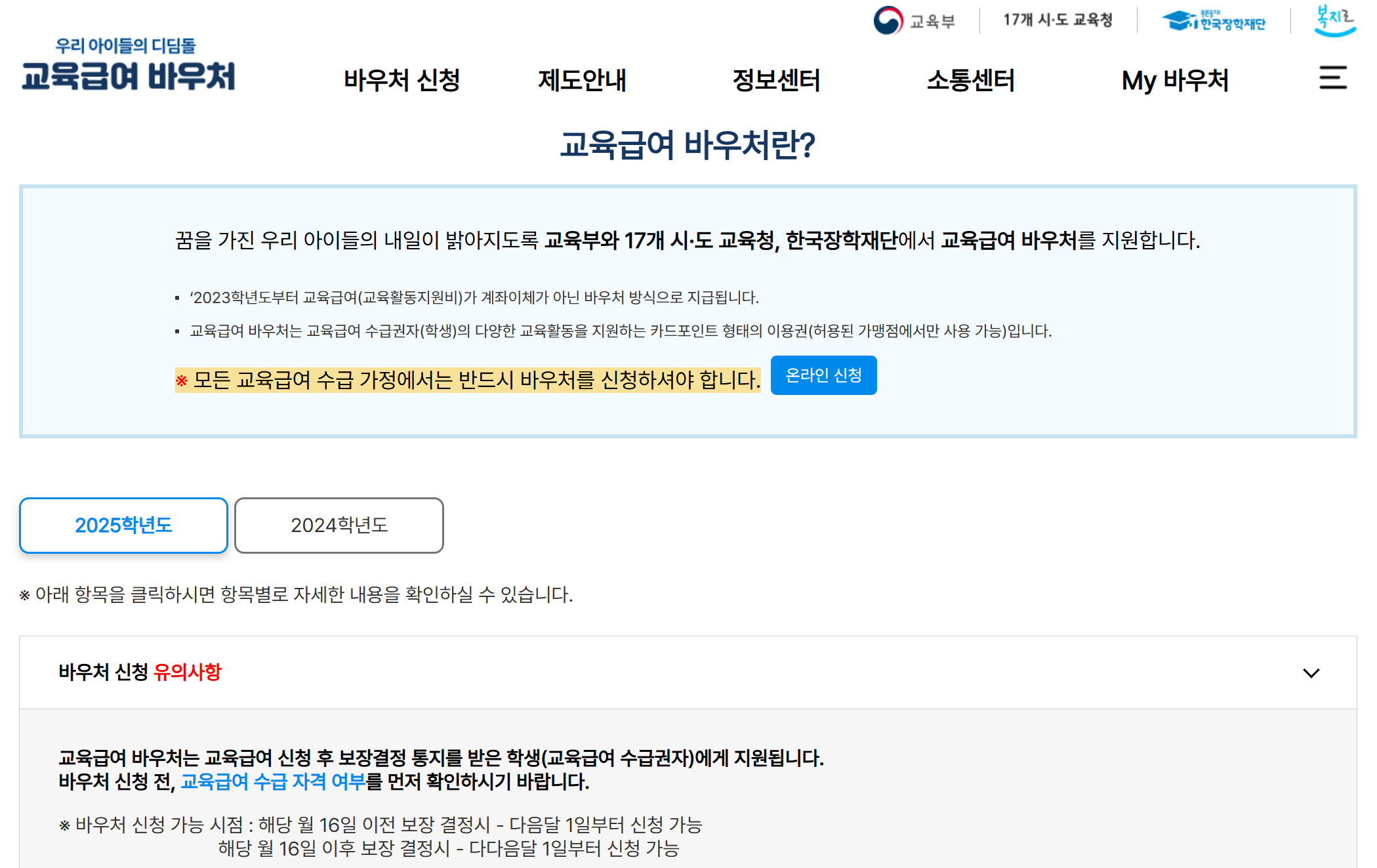This screenshot has width=1377, height=868.
Task: Click the 바우처 신청 유의사항 accordion header
Action: tap(141, 672)
